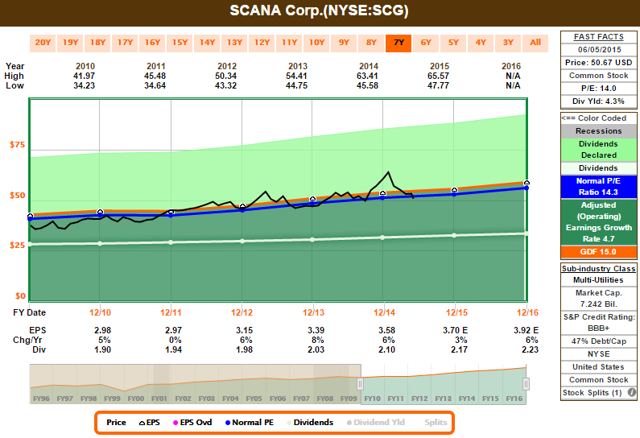Screen dimensions: 640x438
Task: Choose the 15Y time range
Action: point(179,43)
